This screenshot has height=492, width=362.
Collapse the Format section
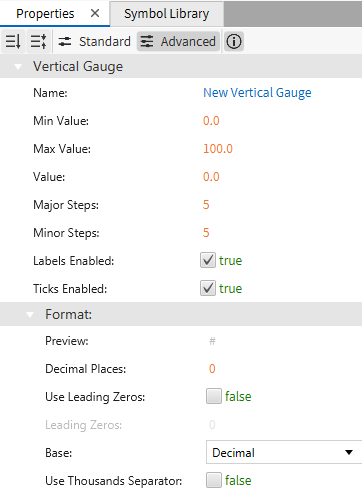(x=30, y=315)
